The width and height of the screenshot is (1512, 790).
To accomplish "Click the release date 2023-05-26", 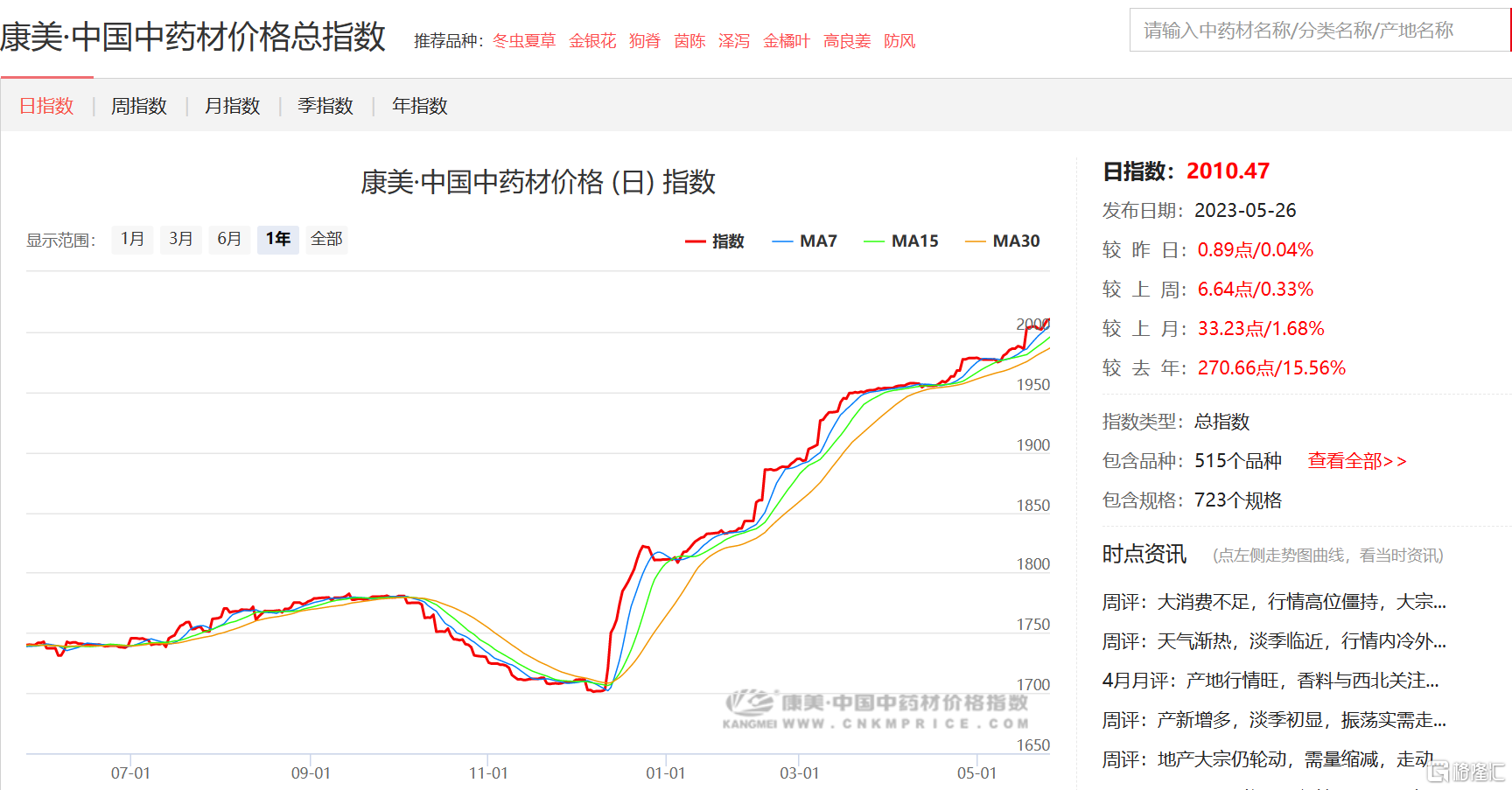I will [1245, 211].
